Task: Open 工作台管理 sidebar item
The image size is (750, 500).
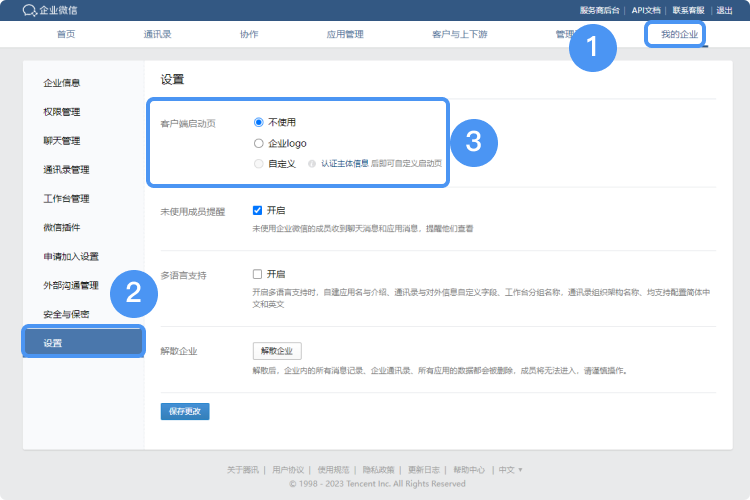Action: [x=66, y=198]
